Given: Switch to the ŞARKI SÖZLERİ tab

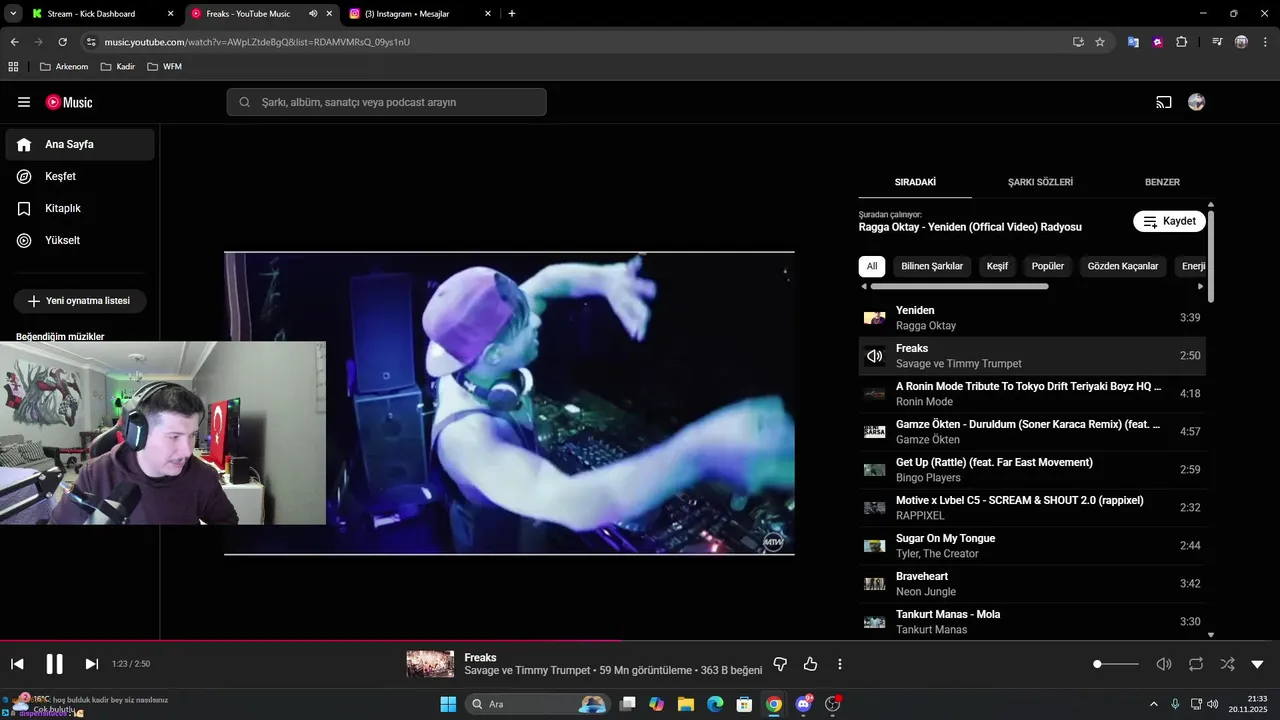Looking at the screenshot, I should [1040, 182].
